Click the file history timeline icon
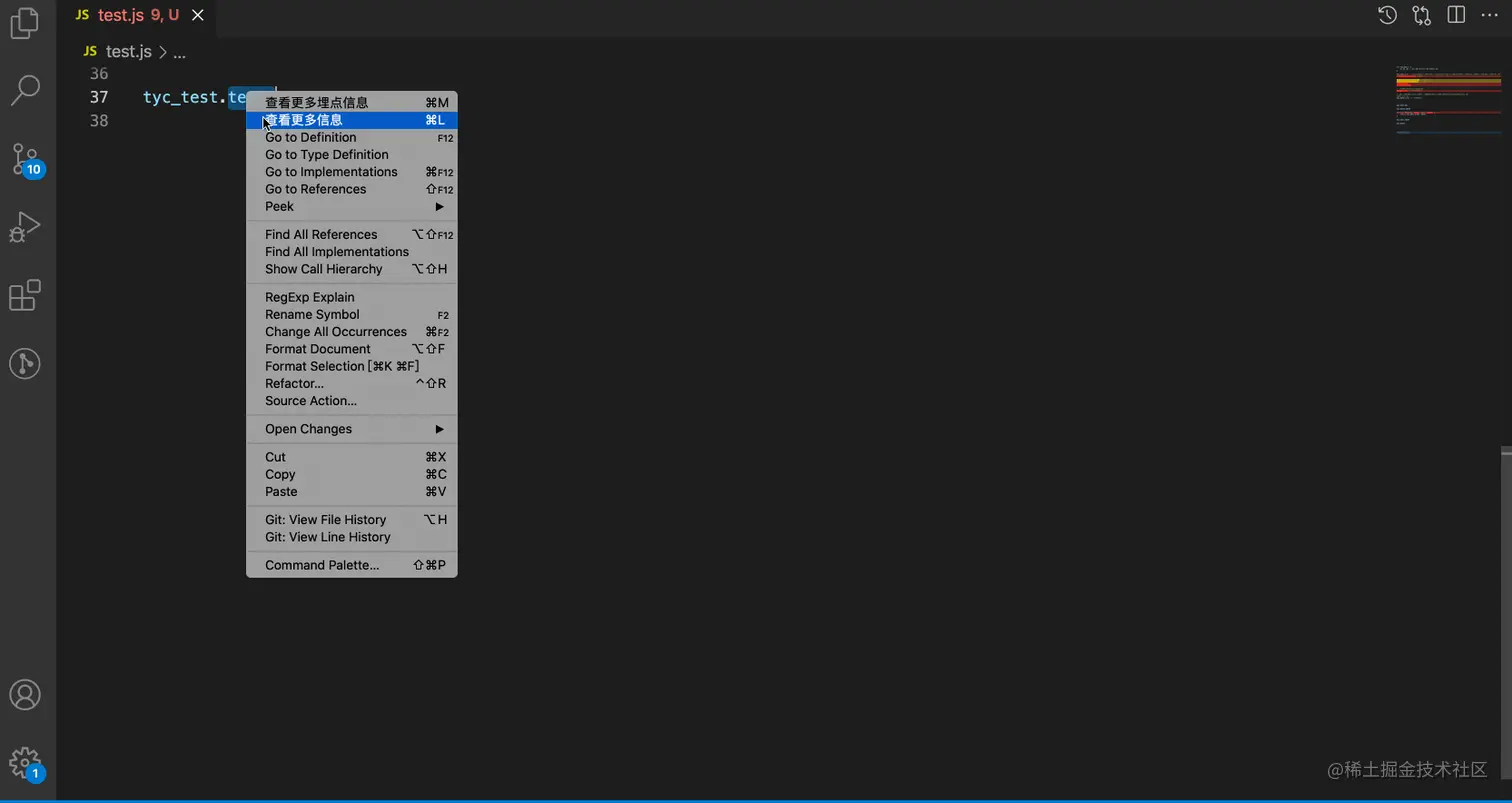Screen dimensions: 1512x803 (x=1387, y=15)
